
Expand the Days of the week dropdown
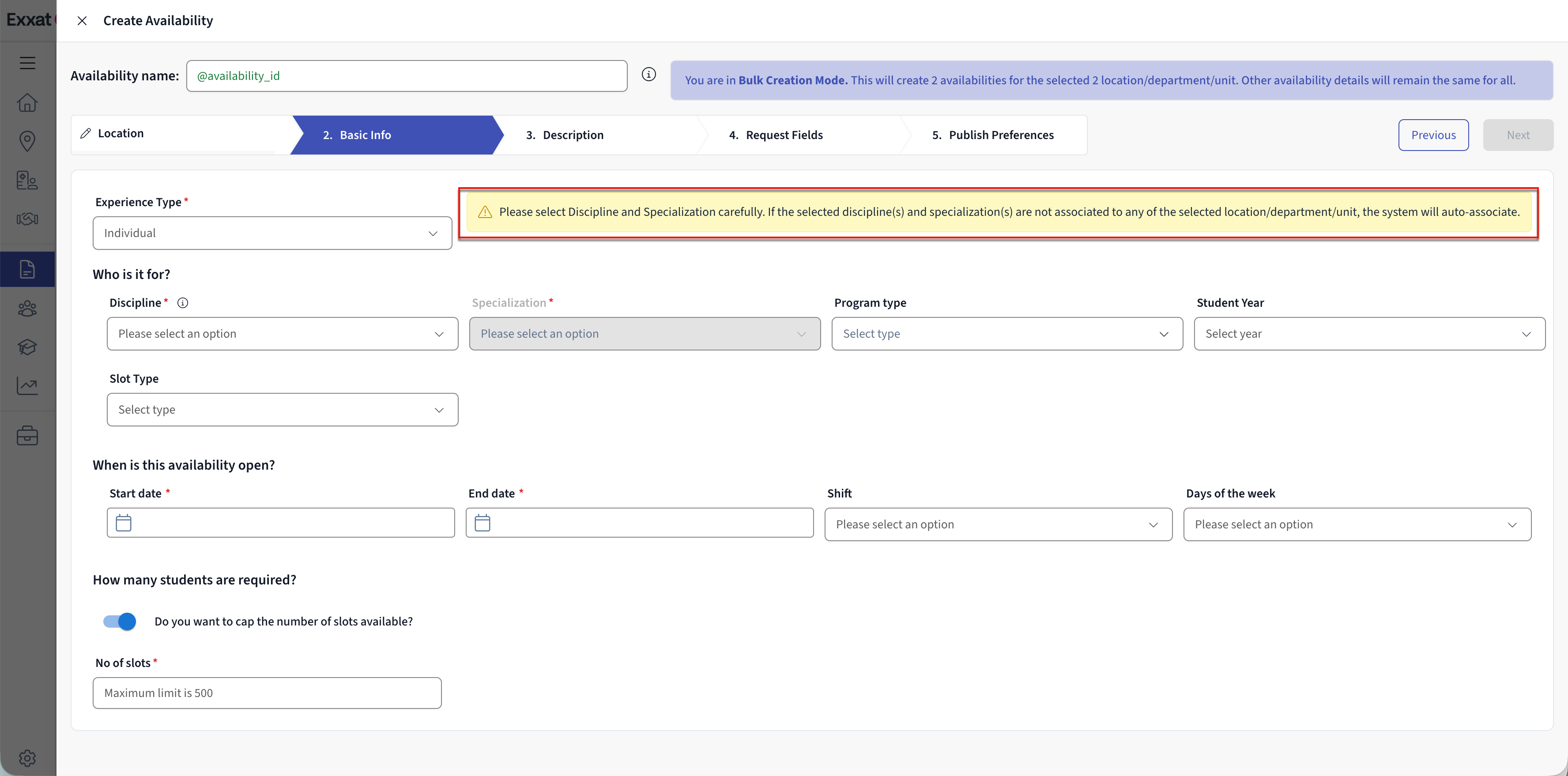tap(1357, 525)
